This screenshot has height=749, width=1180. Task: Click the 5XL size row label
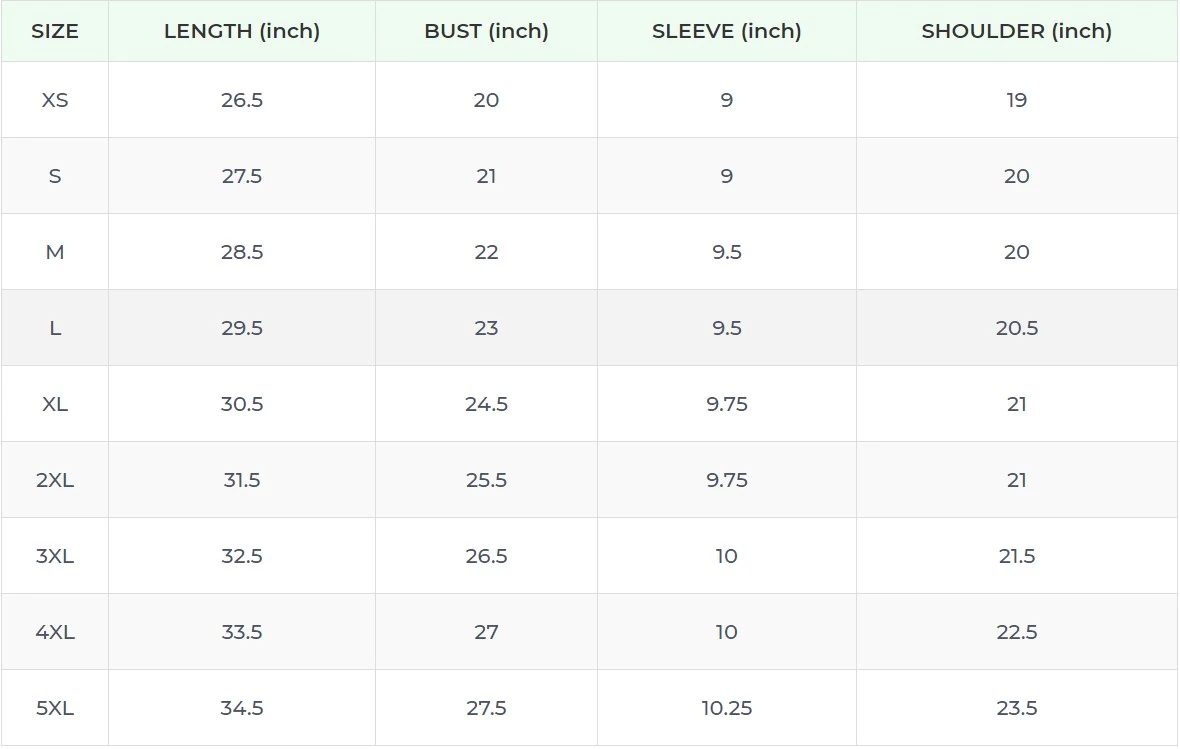(55, 708)
